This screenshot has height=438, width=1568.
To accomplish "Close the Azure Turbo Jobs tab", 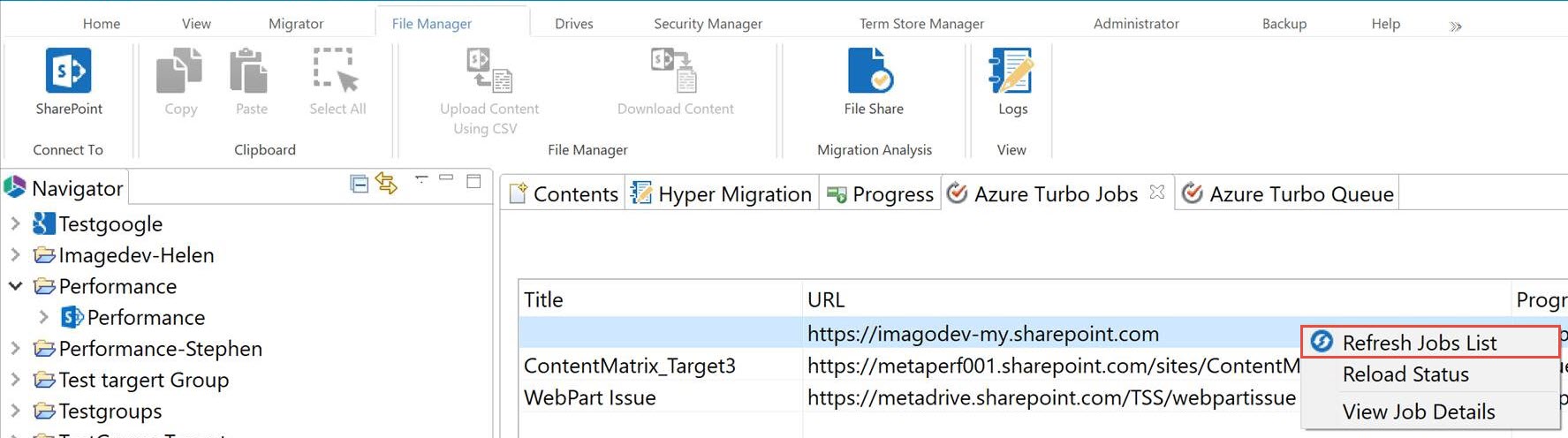I will coord(1156,193).
